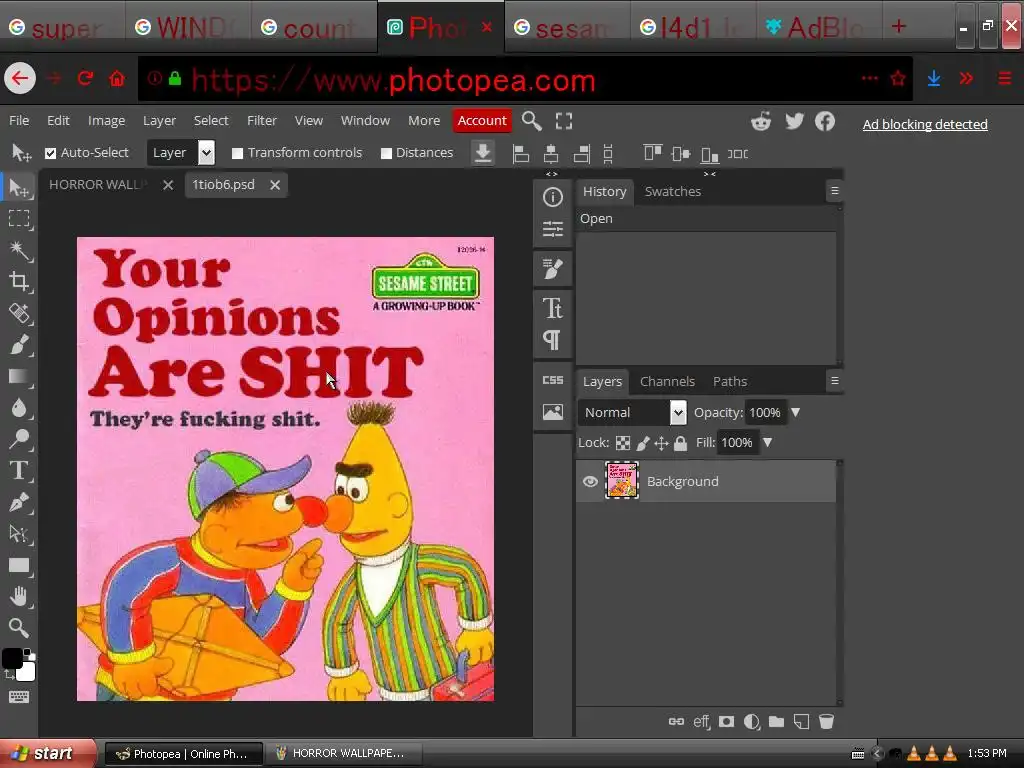
Task: Toggle the Auto-Select checkbox
Action: 50,153
